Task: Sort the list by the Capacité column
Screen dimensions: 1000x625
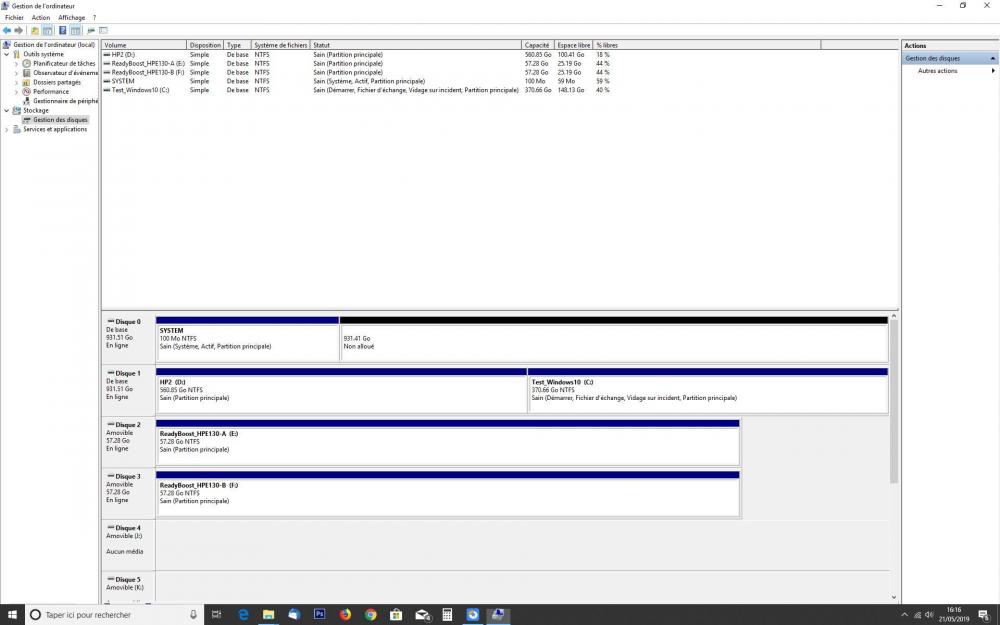Action: tap(537, 45)
